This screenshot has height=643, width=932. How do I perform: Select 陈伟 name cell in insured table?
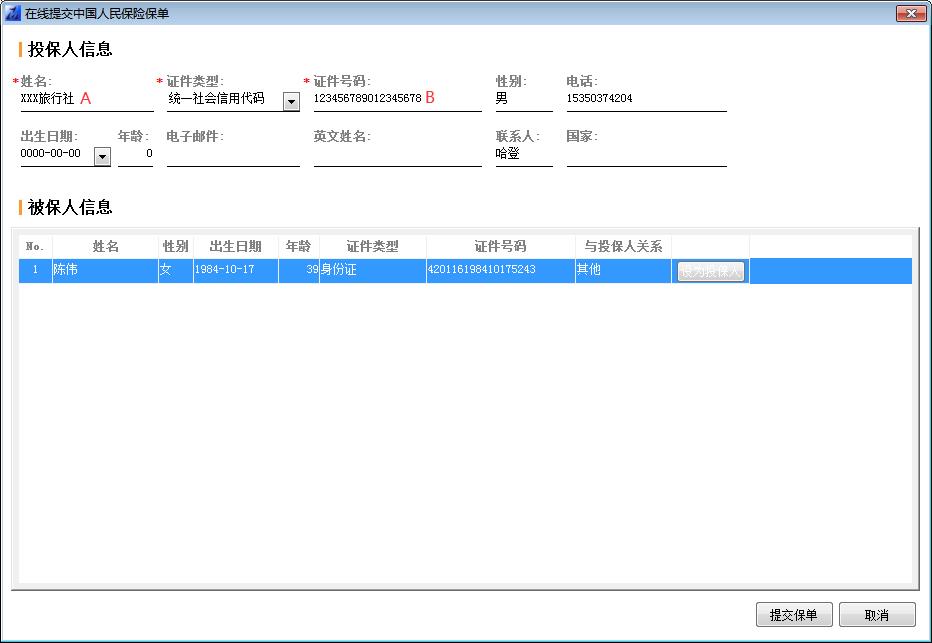click(105, 270)
